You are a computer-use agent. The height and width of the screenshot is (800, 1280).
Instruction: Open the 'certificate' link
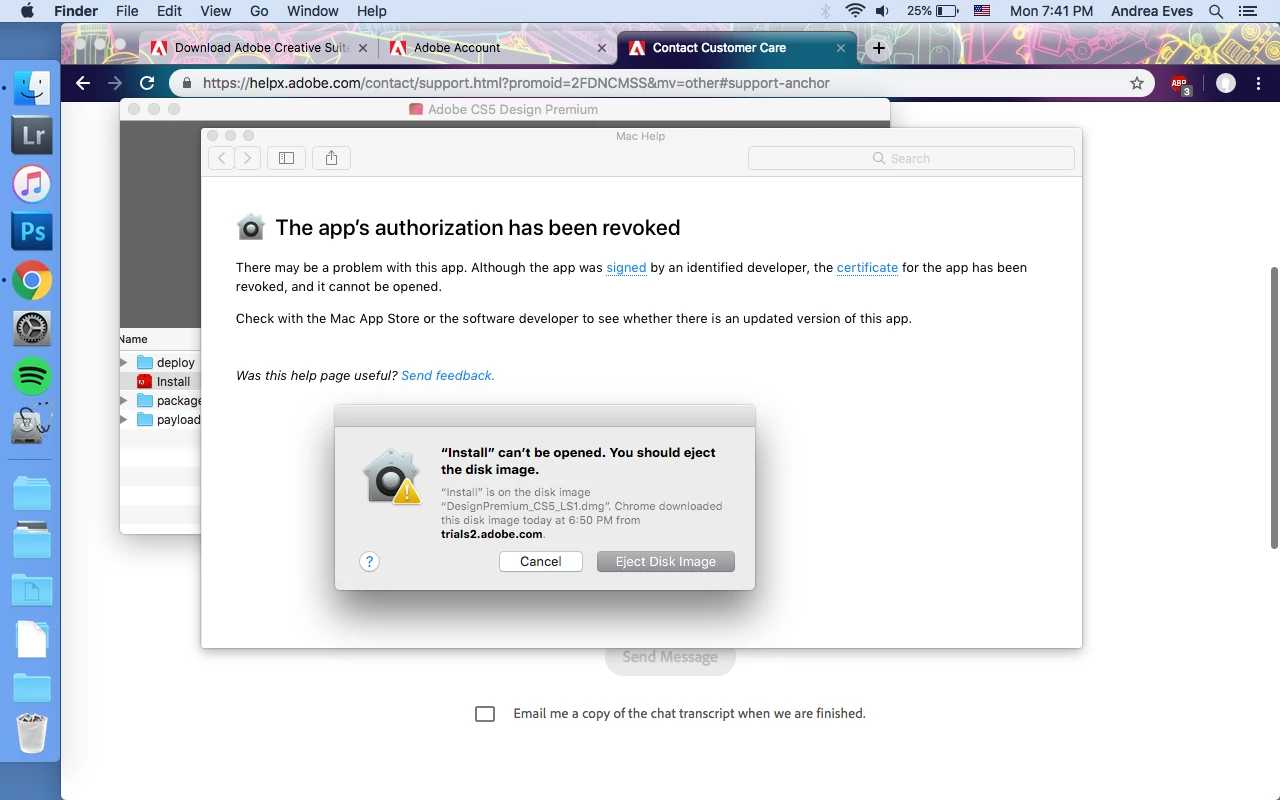point(867,268)
